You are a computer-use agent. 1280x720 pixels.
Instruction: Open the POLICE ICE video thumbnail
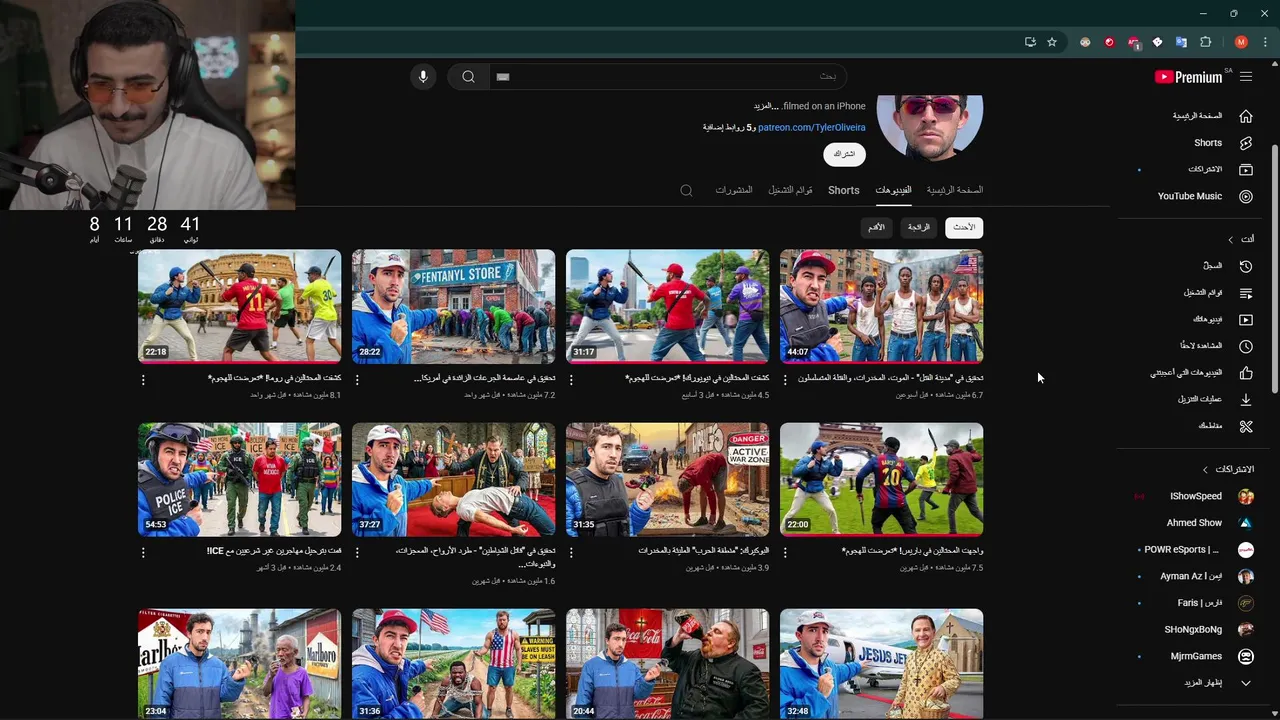pyautogui.click(x=239, y=480)
